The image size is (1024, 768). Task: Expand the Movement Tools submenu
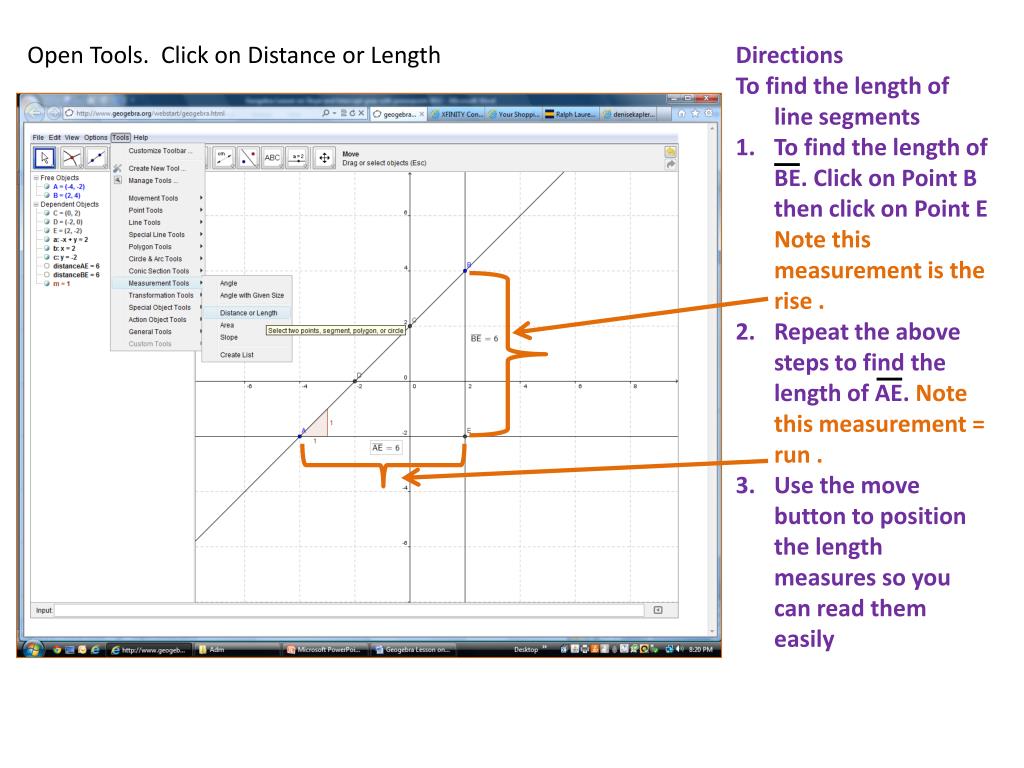click(158, 198)
